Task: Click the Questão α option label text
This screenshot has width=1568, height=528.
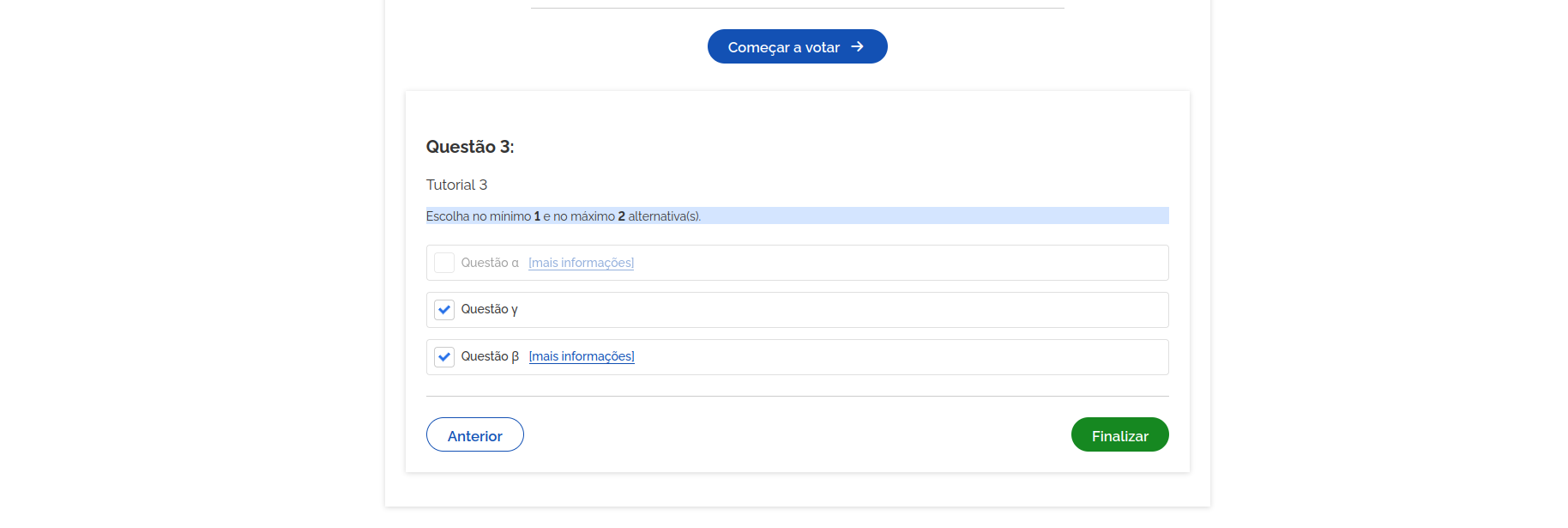Action: (490, 263)
